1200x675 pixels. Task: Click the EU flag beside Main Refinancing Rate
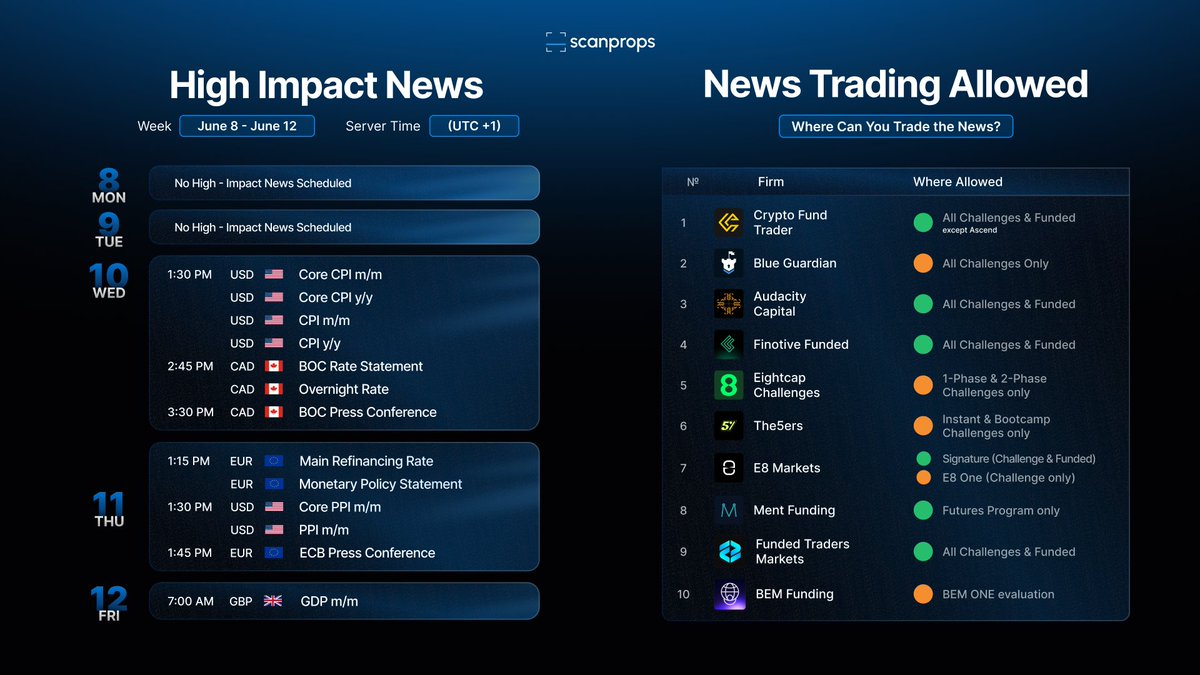pos(274,461)
